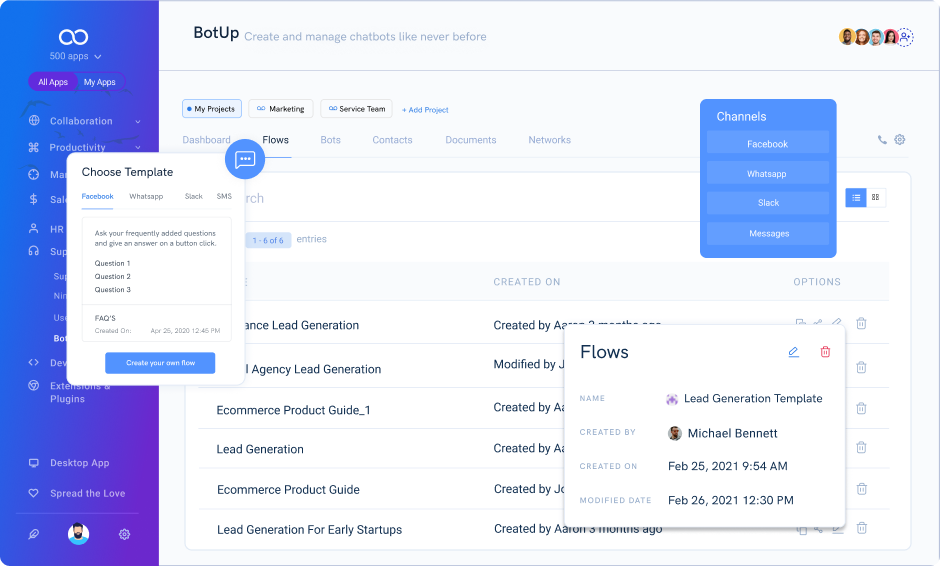Switch to list view layout

tap(856, 198)
